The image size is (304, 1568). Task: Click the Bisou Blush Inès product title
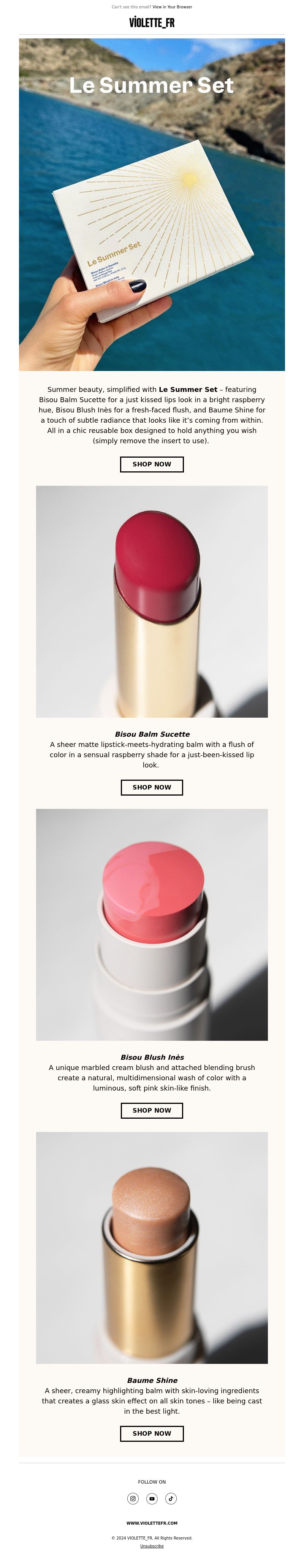152,1057
